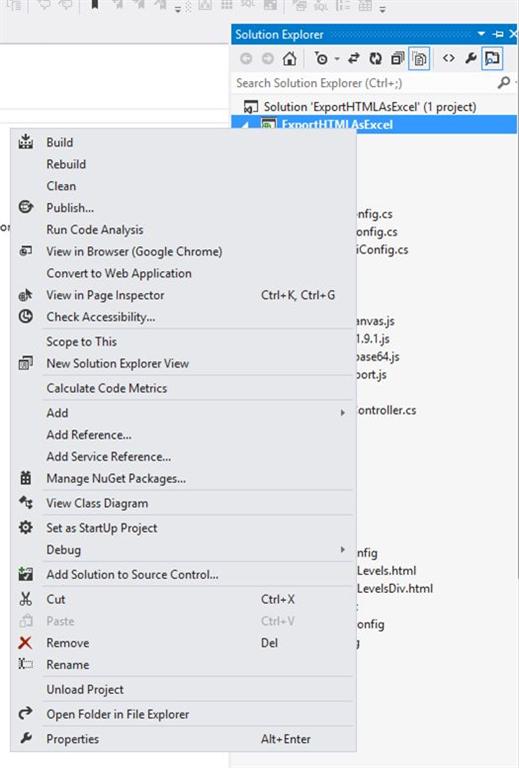Click the Sync with Active Document icon
Image resolution: width=519 pixels, height=768 pixels.
pos(353,59)
